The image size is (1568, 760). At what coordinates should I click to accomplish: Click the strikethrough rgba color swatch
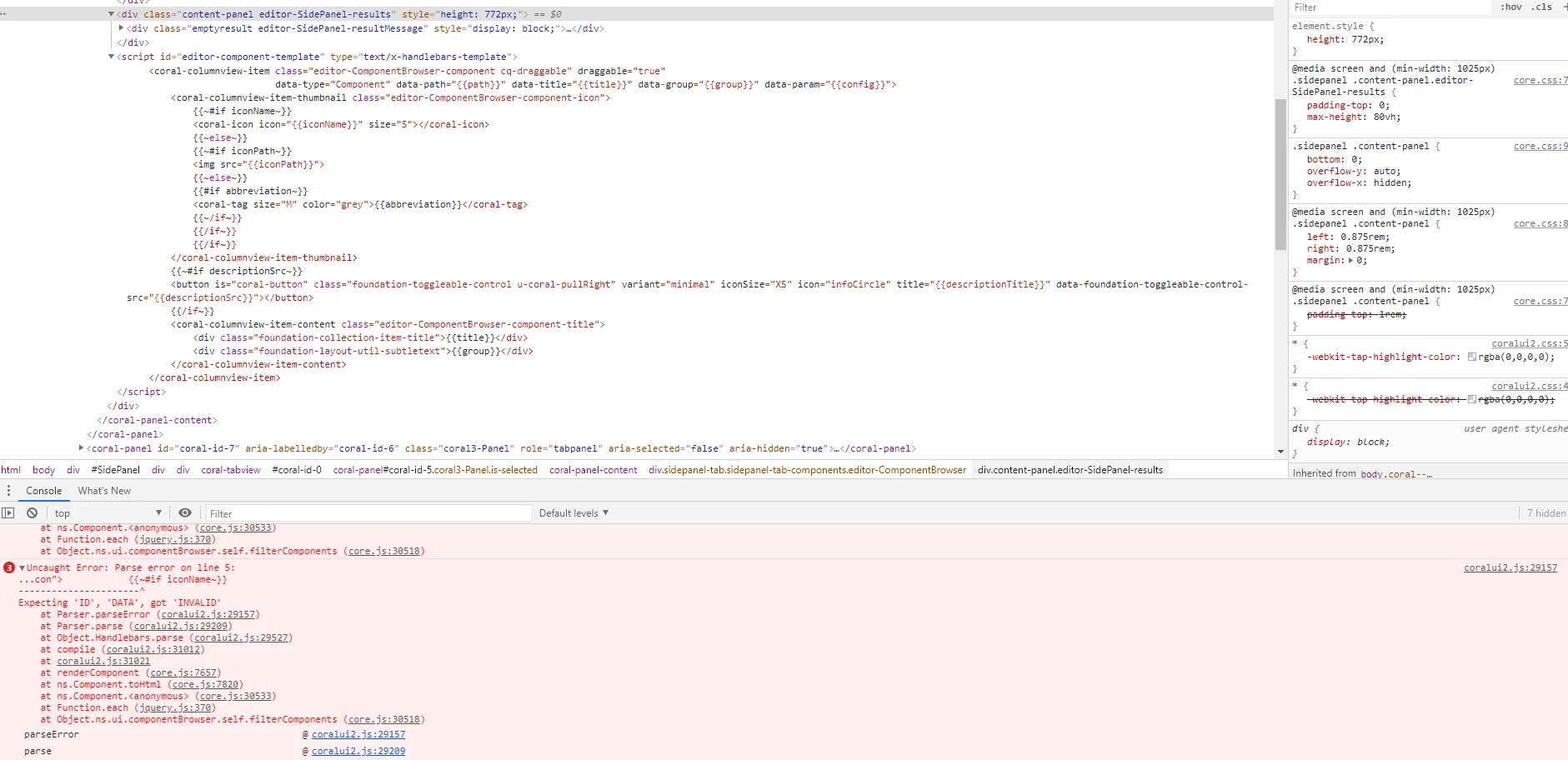pyautogui.click(x=1472, y=400)
